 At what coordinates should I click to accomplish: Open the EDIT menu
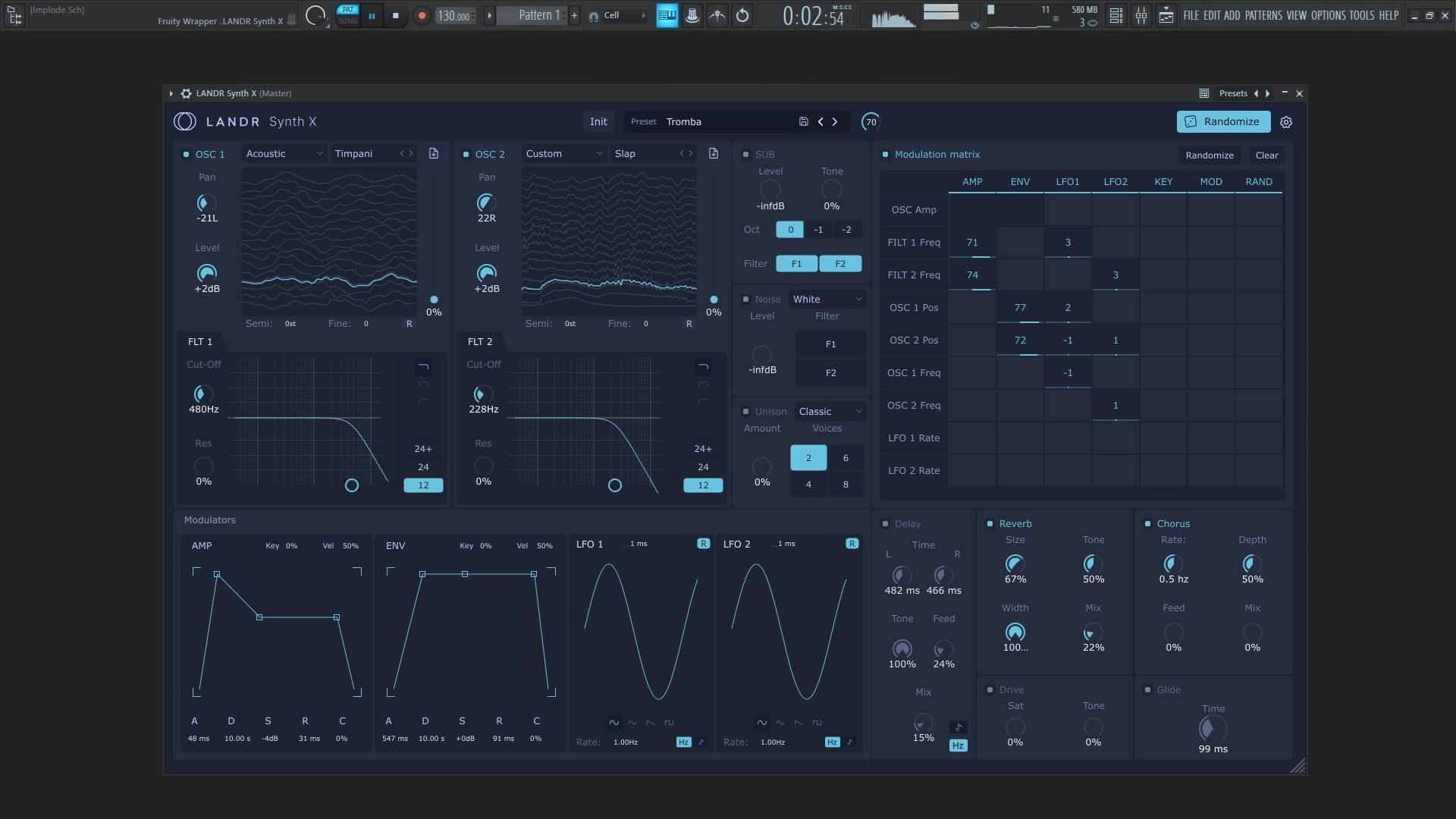(x=1212, y=15)
